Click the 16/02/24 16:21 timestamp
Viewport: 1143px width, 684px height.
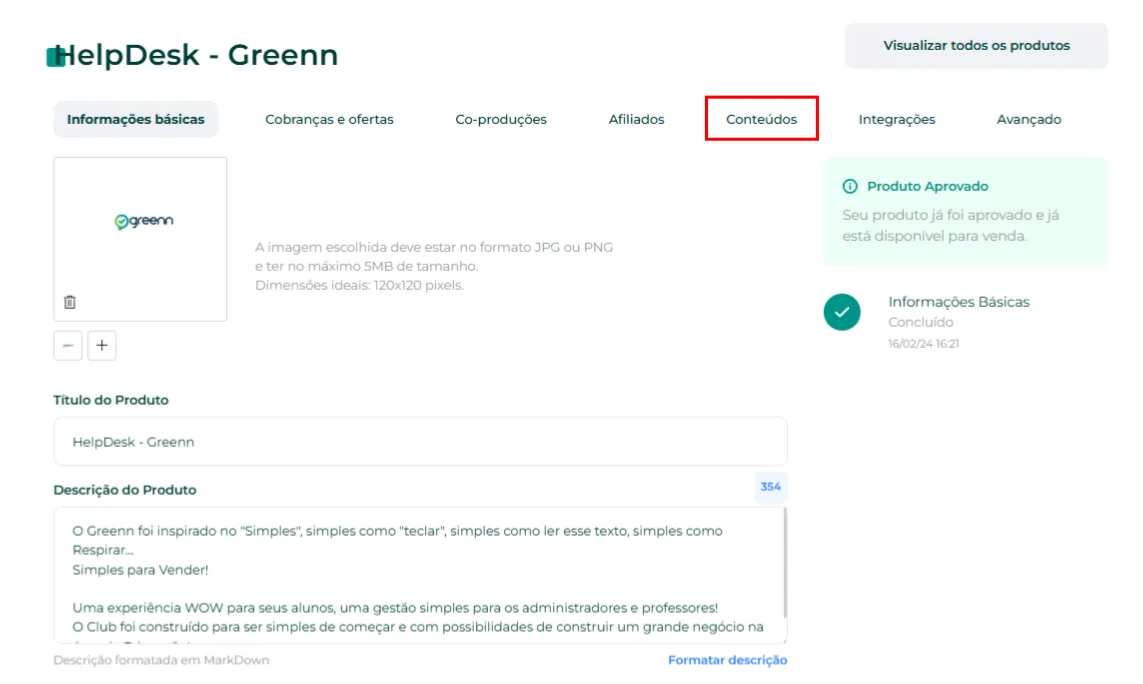pos(924,344)
